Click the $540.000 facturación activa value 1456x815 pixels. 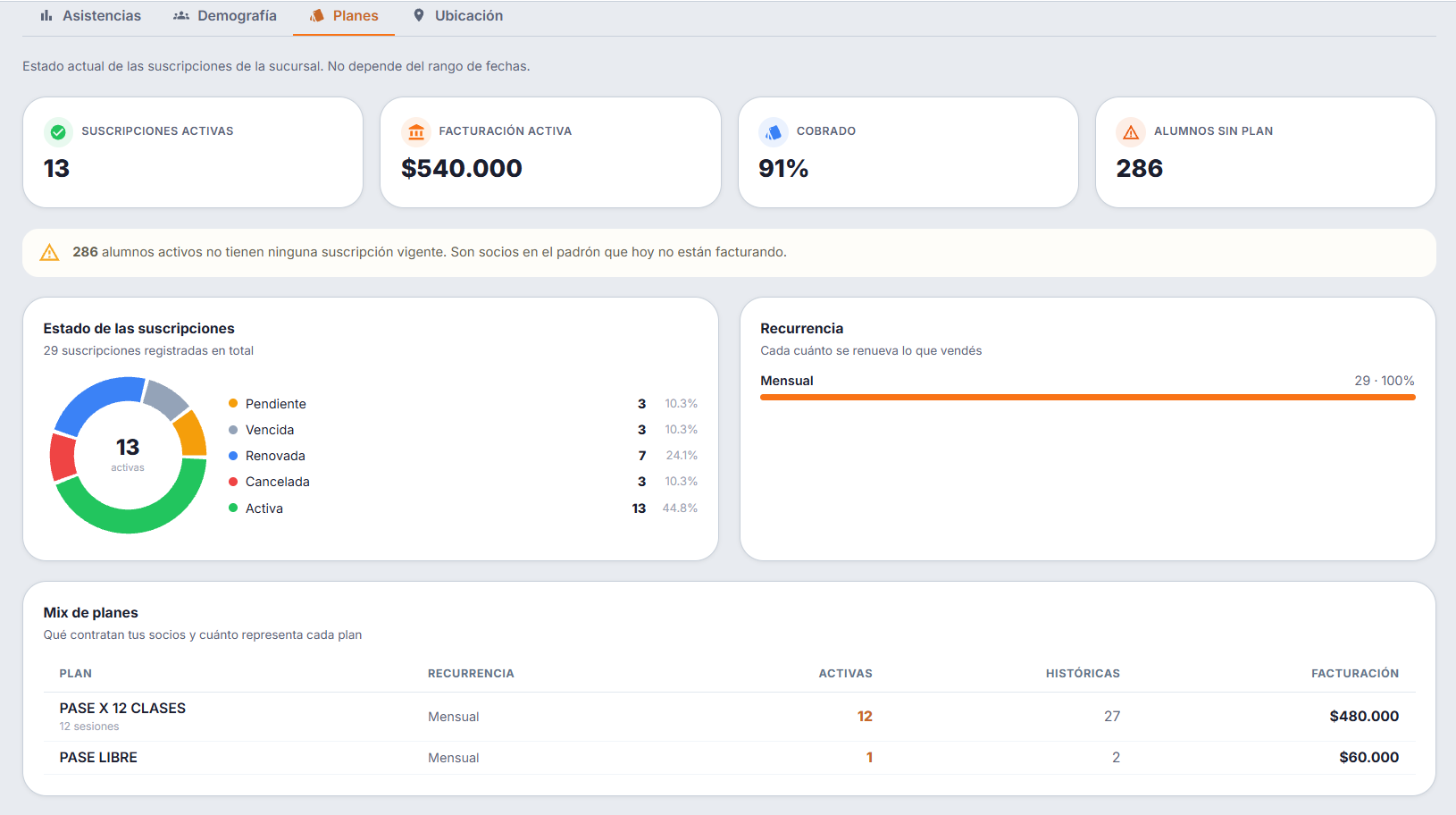462,168
